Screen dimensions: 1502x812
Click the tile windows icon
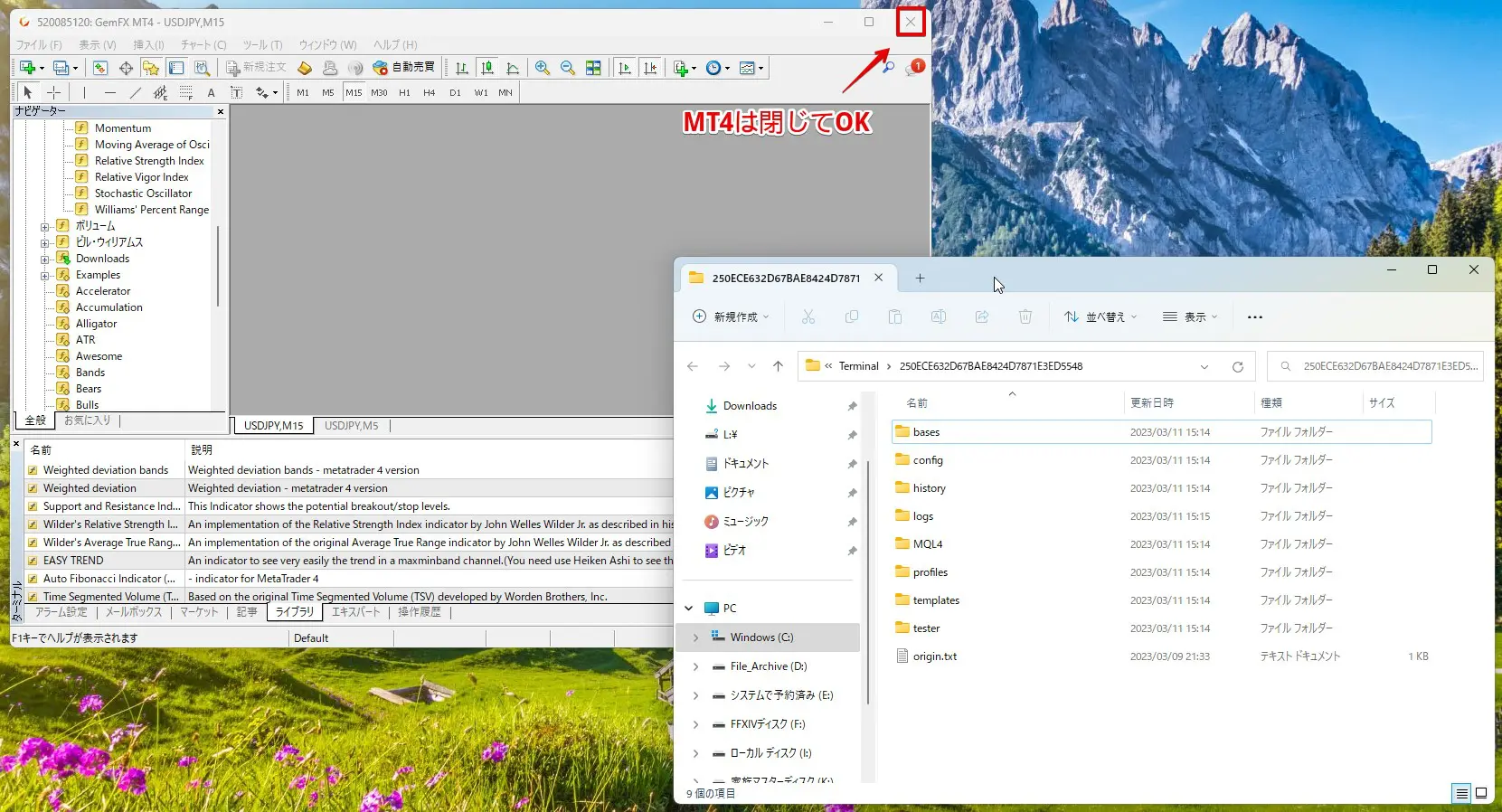[x=593, y=68]
